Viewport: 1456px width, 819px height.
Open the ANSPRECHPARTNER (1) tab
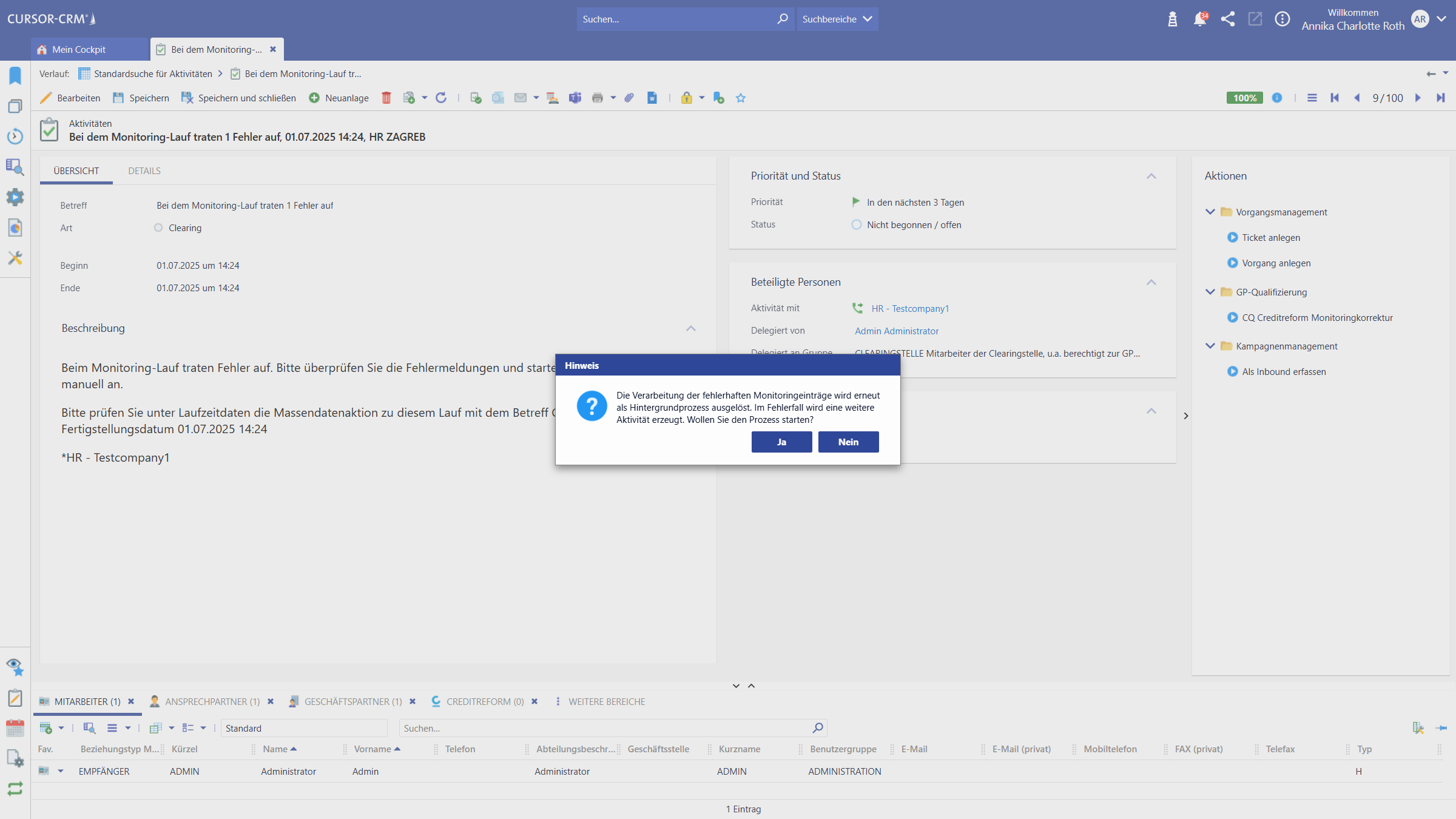pyautogui.click(x=212, y=701)
